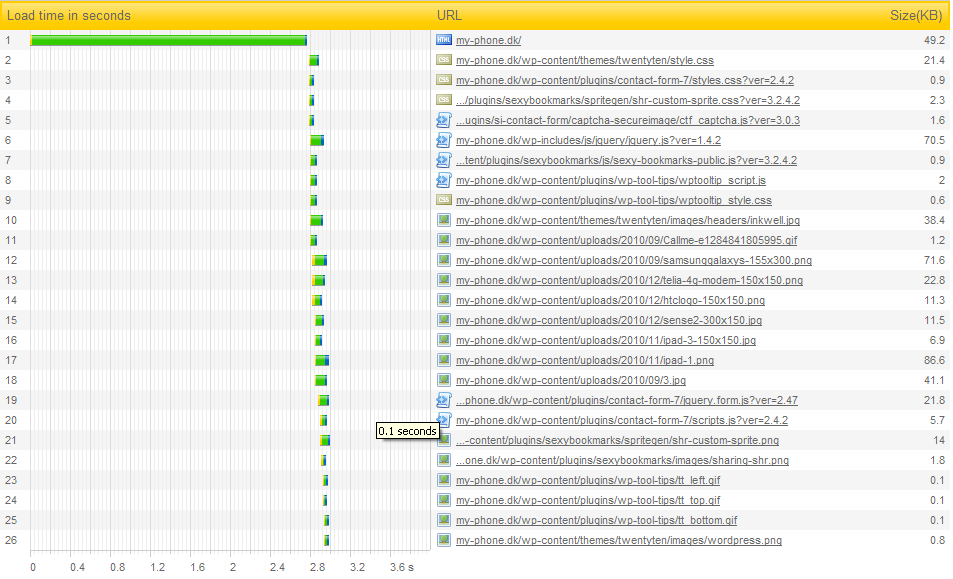Click the image icon for Callme-e1284841805995.gif
The image size is (953, 579).
pyautogui.click(x=444, y=240)
